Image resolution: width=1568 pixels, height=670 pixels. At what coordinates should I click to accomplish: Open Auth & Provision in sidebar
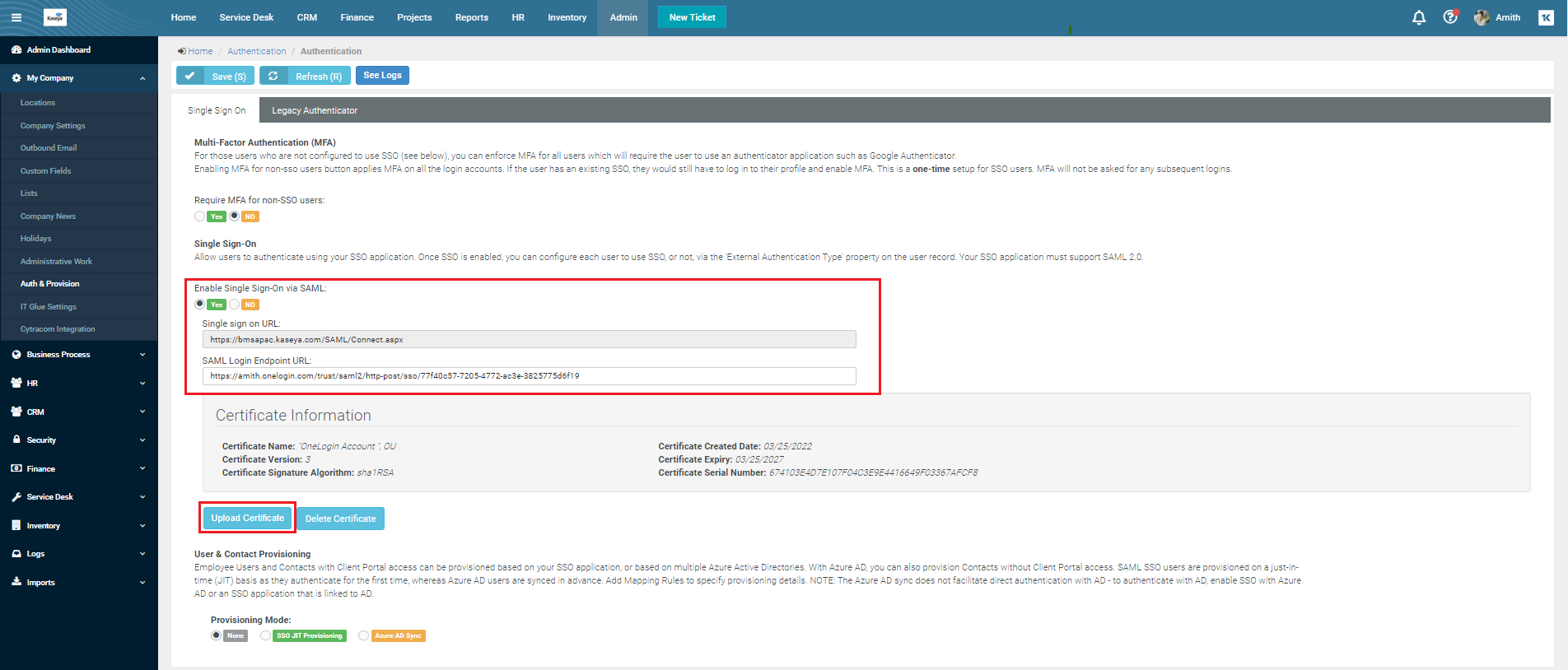point(50,284)
